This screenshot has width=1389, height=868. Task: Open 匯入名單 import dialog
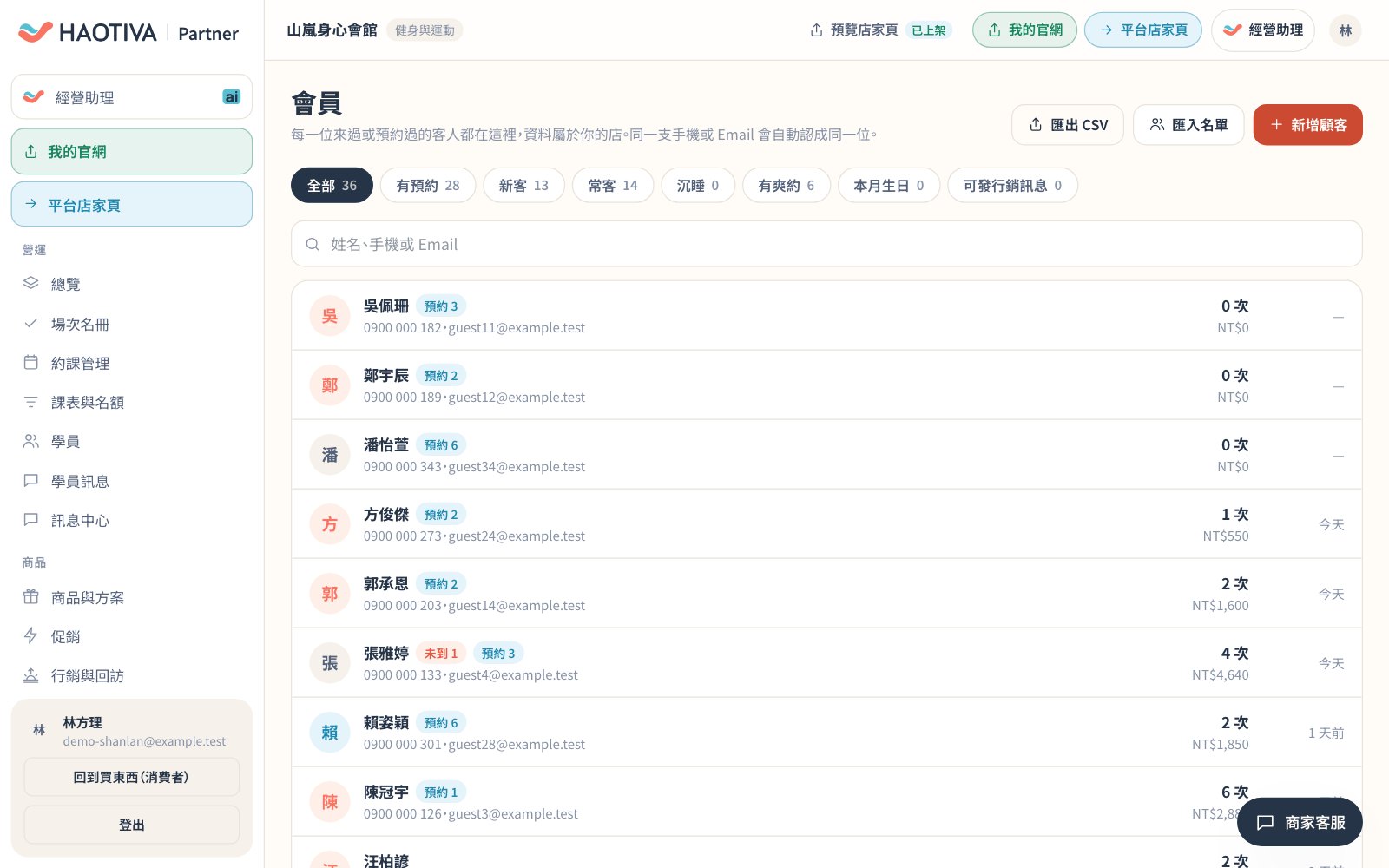pos(1188,125)
